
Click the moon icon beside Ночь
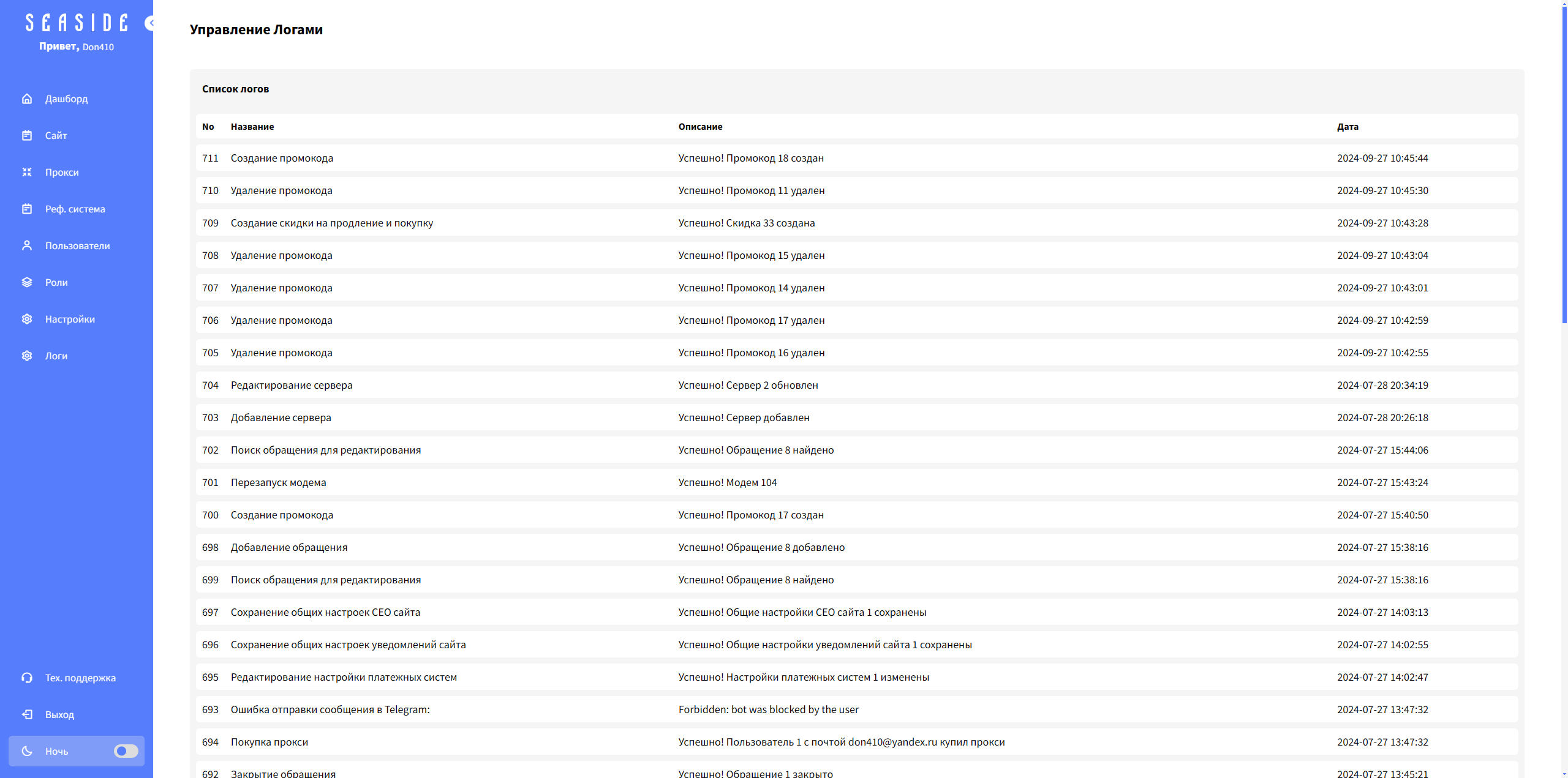click(x=27, y=751)
